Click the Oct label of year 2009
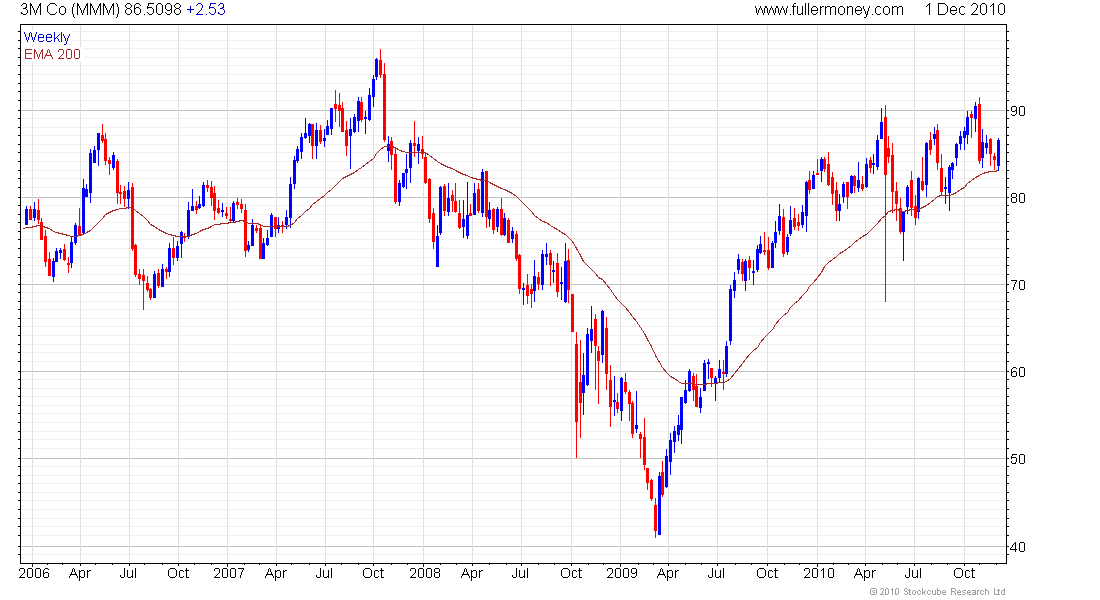The image size is (1100, 600). tap(767, 573)
